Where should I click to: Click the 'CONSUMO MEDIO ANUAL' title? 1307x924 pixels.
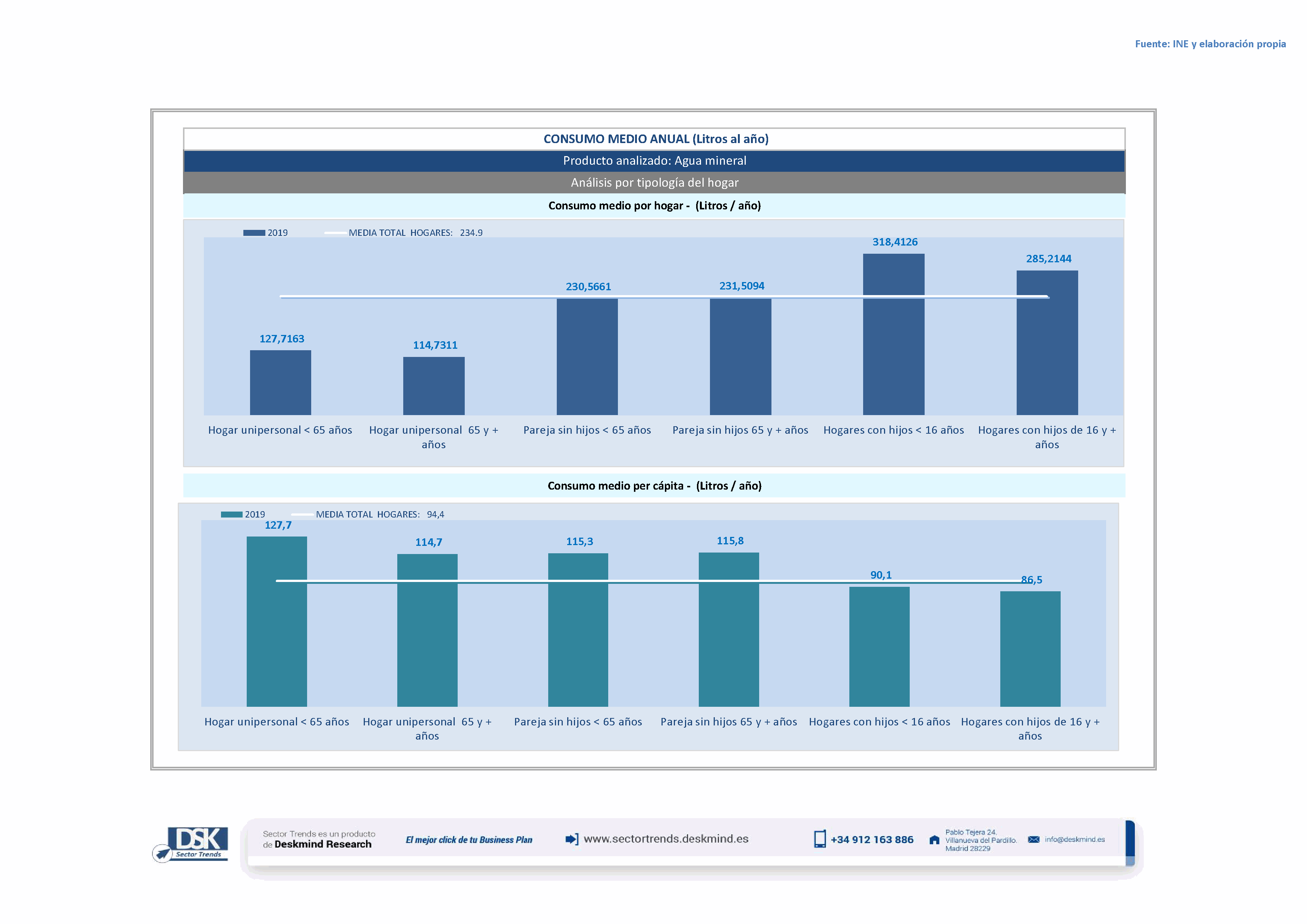tap(656, 139)
